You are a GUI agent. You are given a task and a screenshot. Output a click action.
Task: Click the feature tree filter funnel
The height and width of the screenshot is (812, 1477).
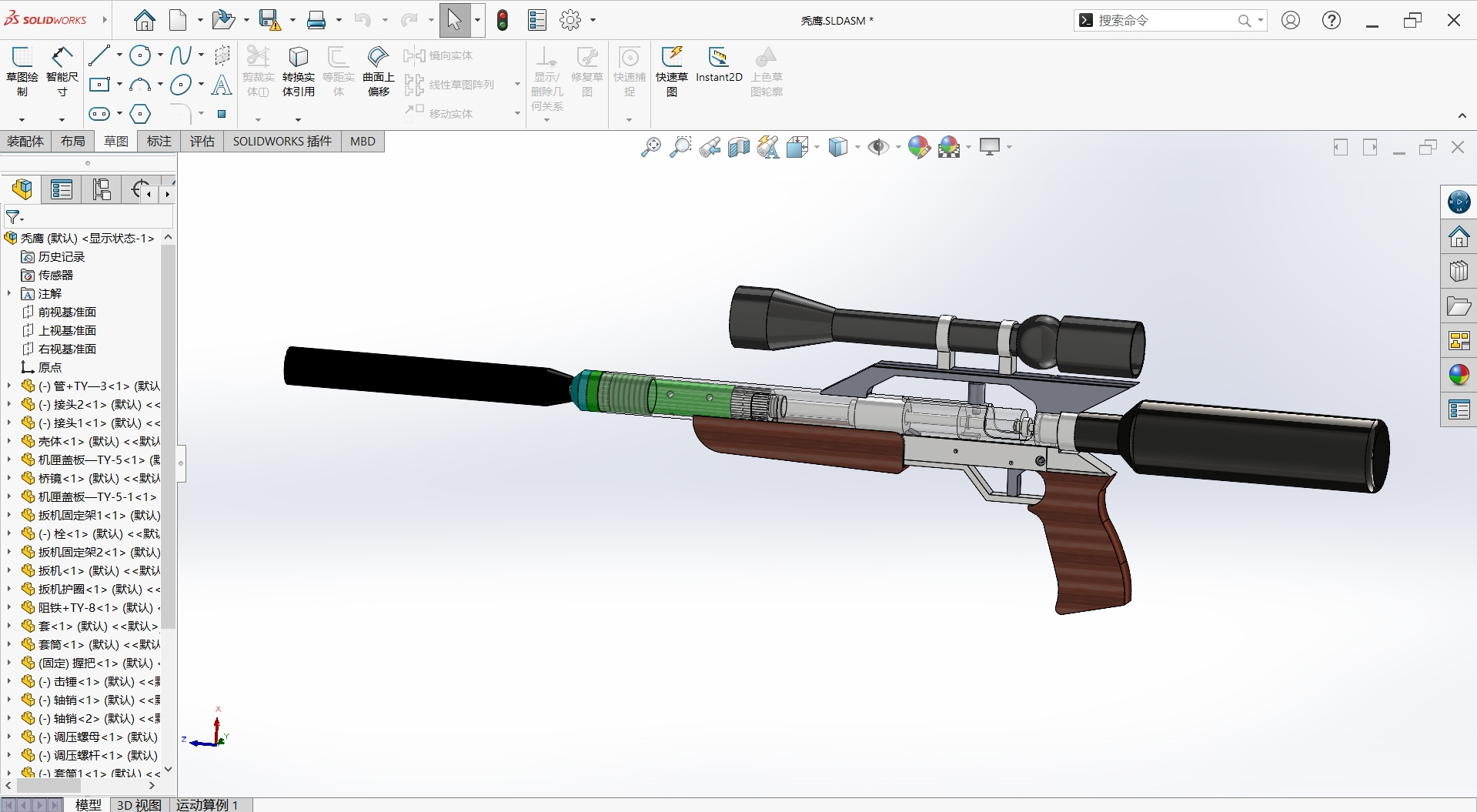coord(13,217)
